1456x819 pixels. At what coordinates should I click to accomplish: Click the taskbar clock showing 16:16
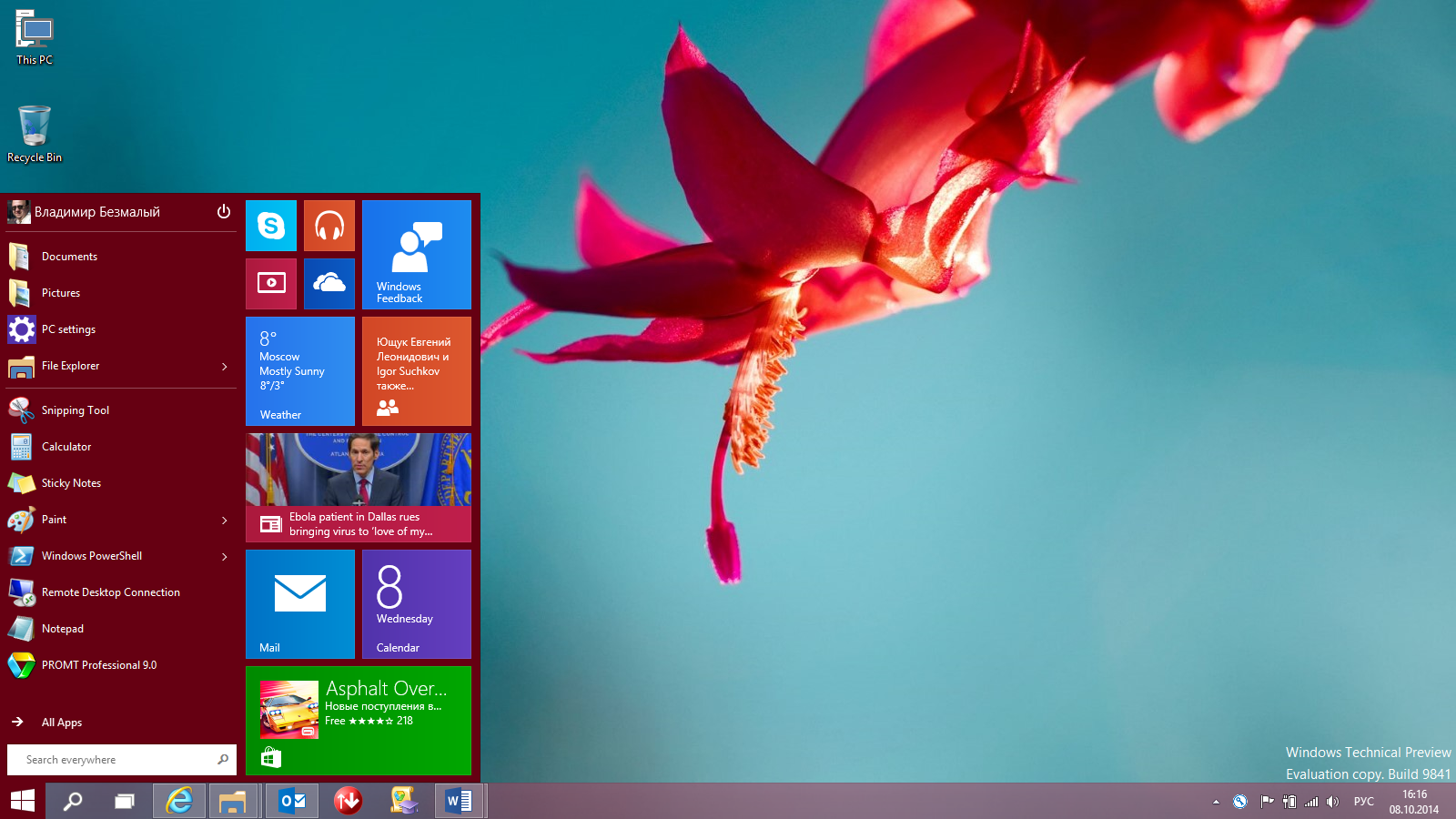(1414, 802)
